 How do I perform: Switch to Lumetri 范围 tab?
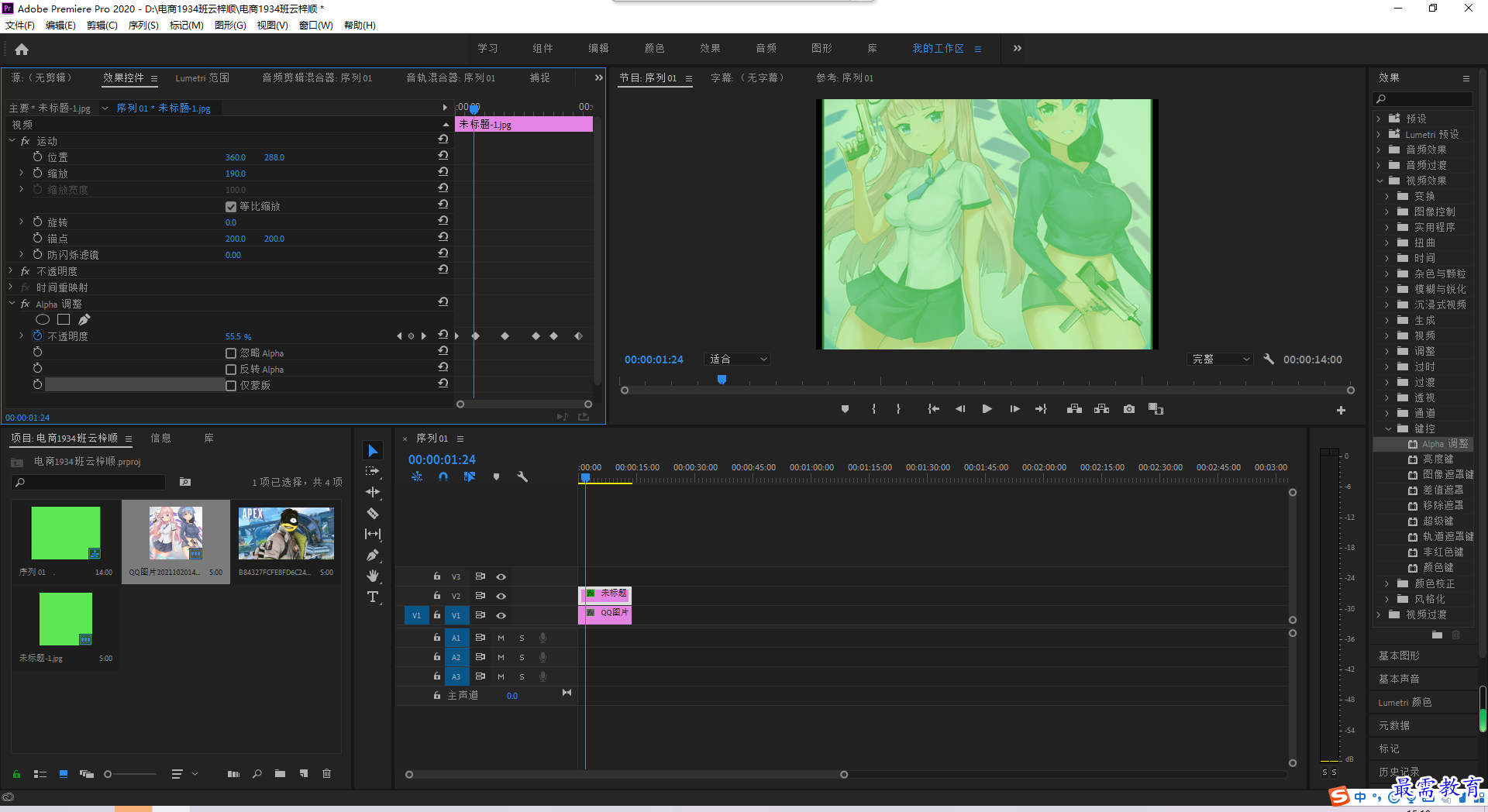click(202, 78)
